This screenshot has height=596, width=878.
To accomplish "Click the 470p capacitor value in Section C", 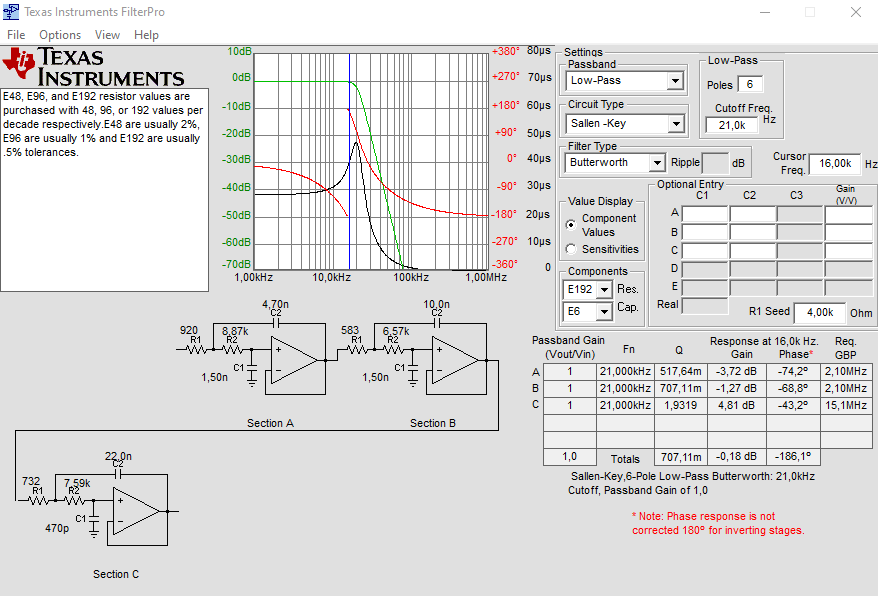I will click(x=57, y=528).
